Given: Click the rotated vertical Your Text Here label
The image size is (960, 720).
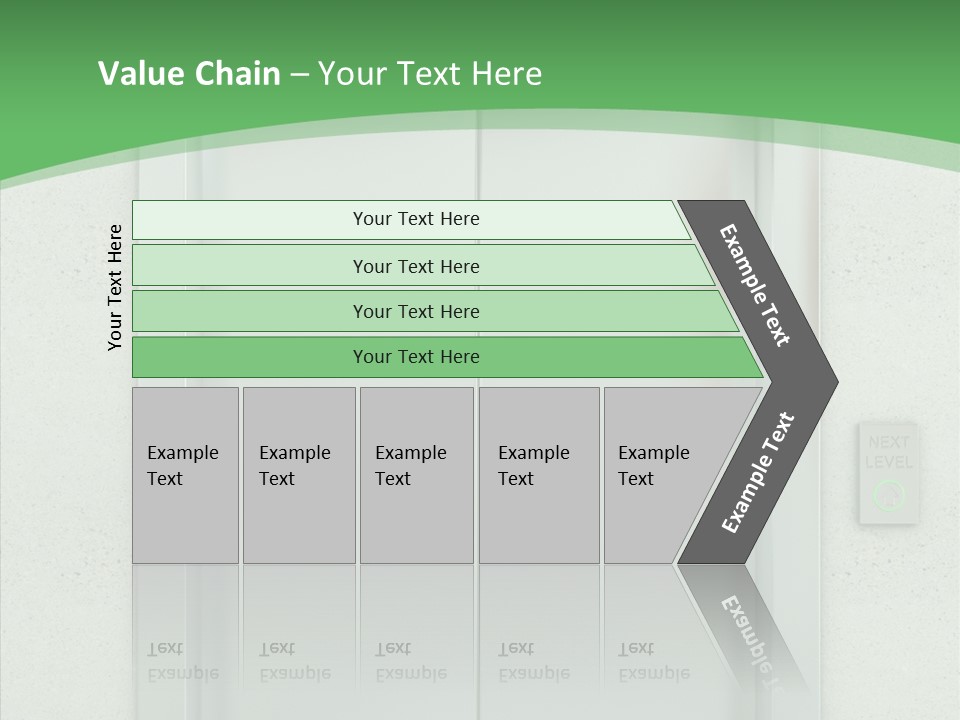Looking at the screenshot, I should [114, 287].
